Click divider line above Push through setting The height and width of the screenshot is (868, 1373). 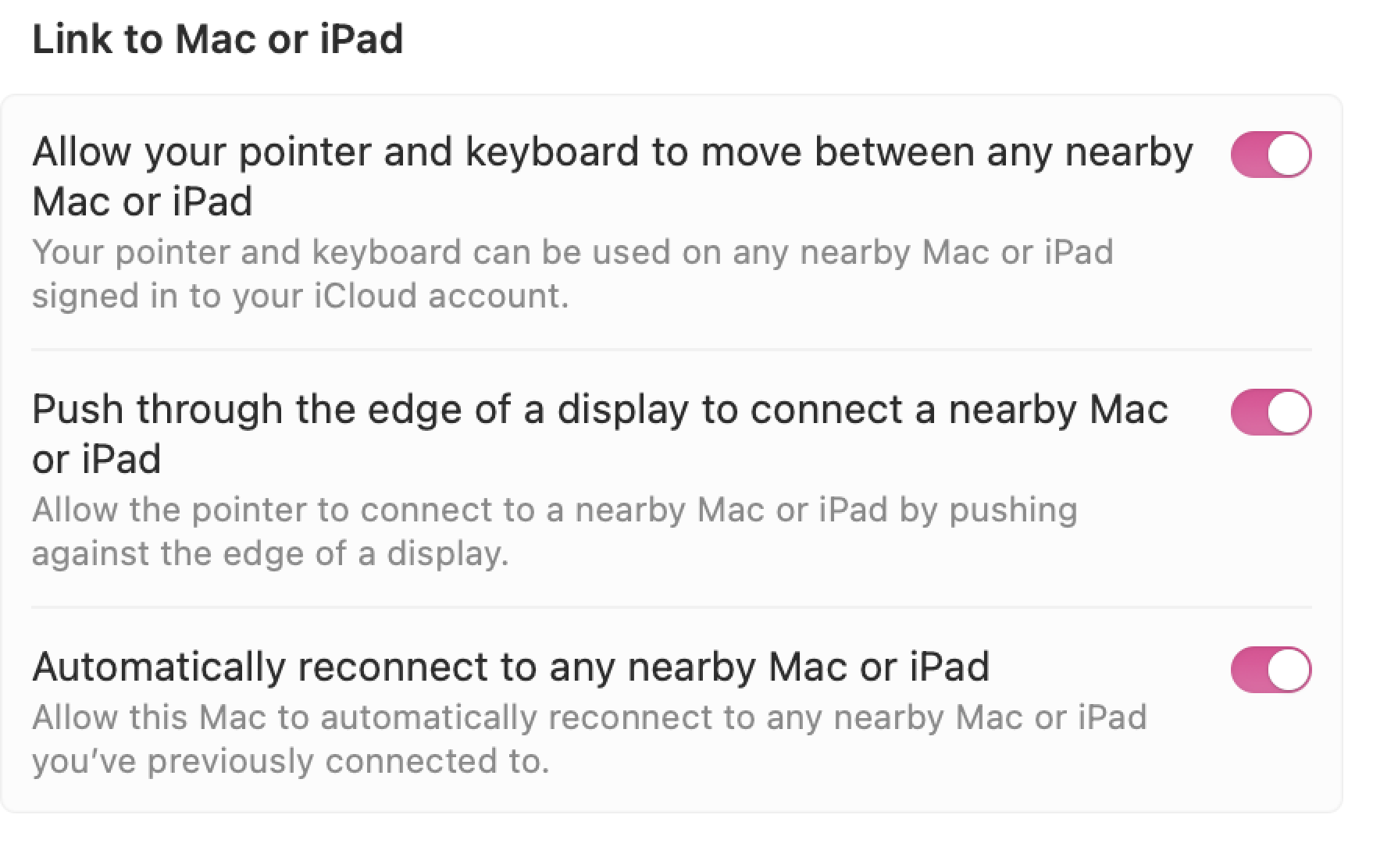(670, 350)
